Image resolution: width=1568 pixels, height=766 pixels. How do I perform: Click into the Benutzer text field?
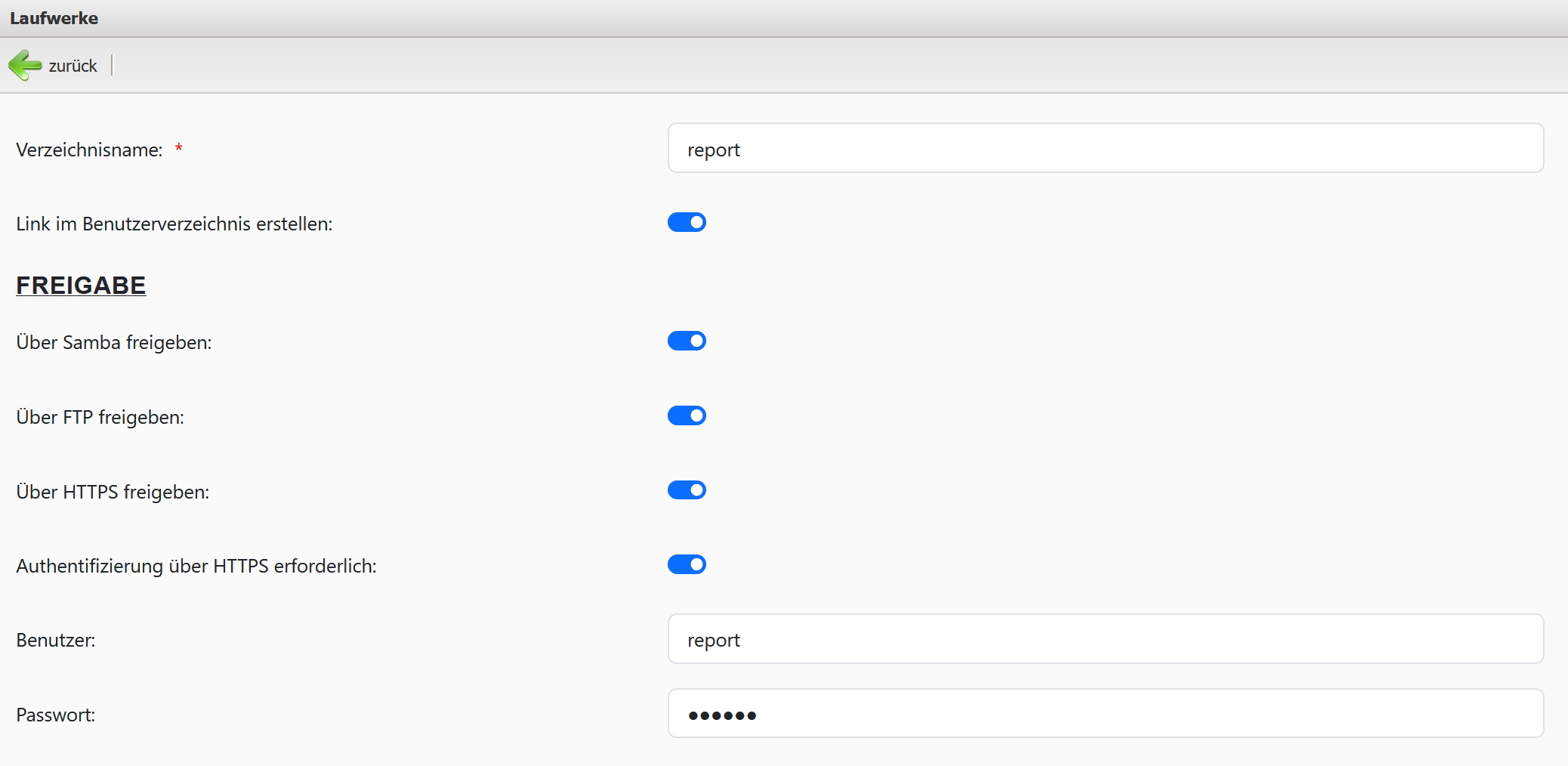click(x=1105, y=639)
